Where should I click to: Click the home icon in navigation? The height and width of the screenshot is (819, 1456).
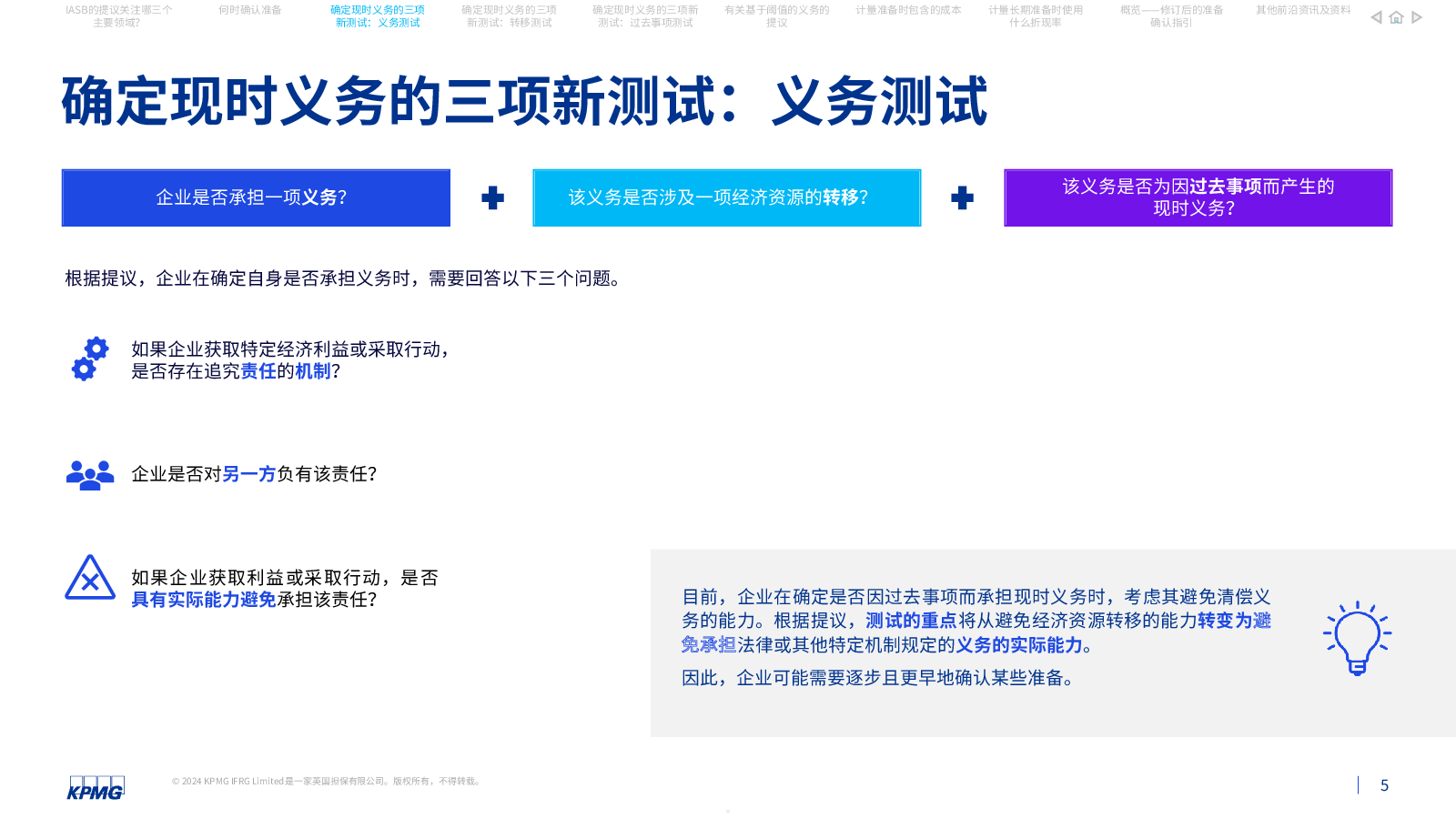(x=1396, y=17)
